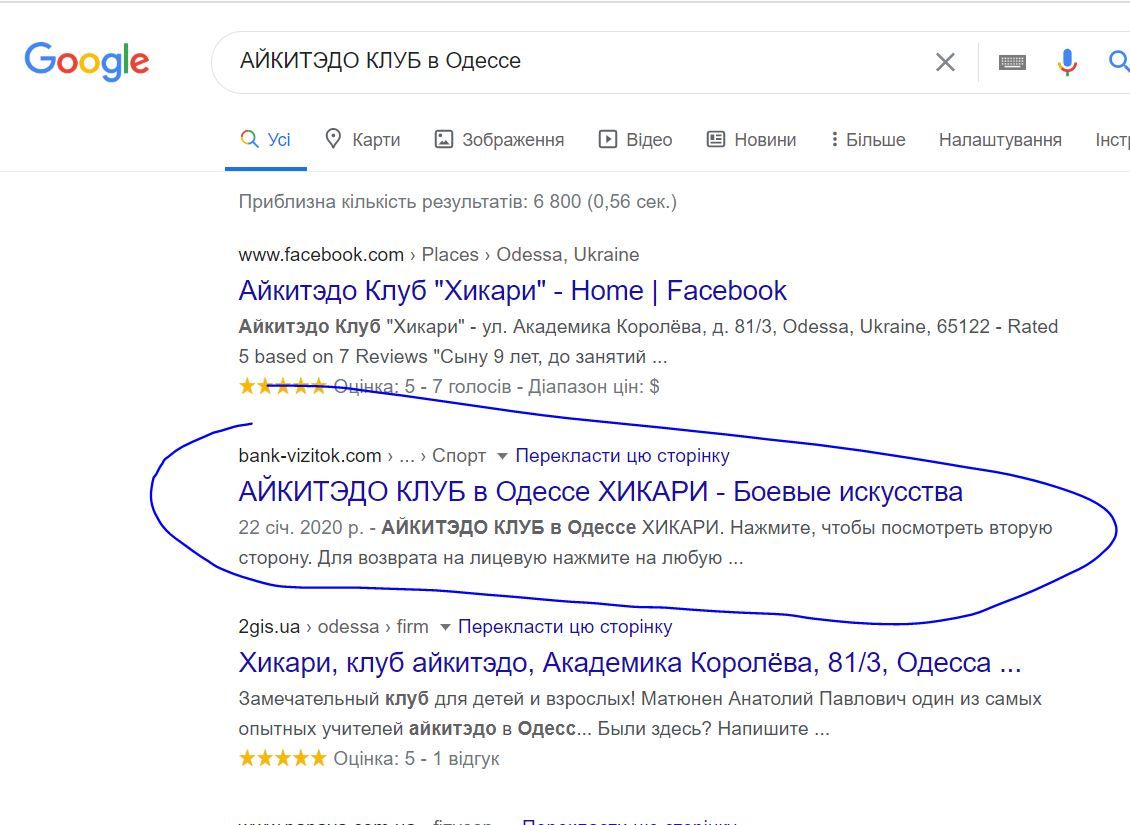This screenshot has height=825, width=1130.
Task: Open the Зображення tab
Action: [499, 140]
